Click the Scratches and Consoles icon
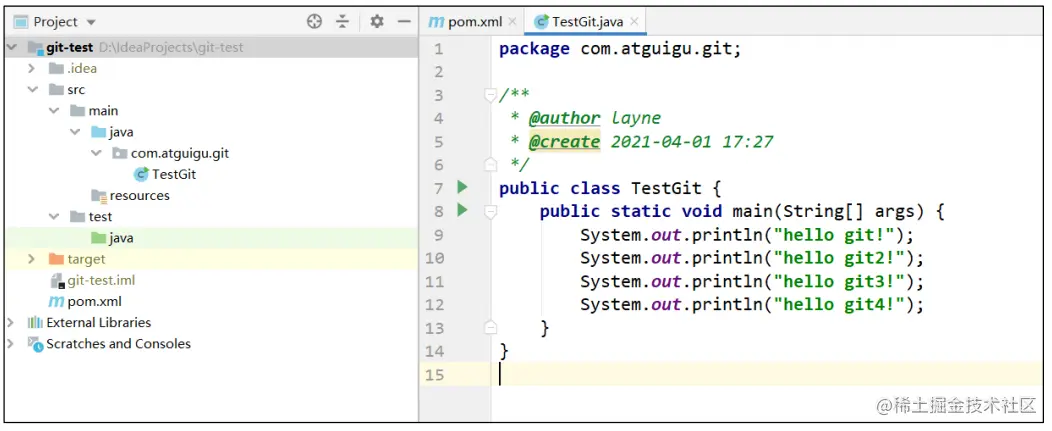The height and width of the screenshot is (431, 1052). coord(35,344)
